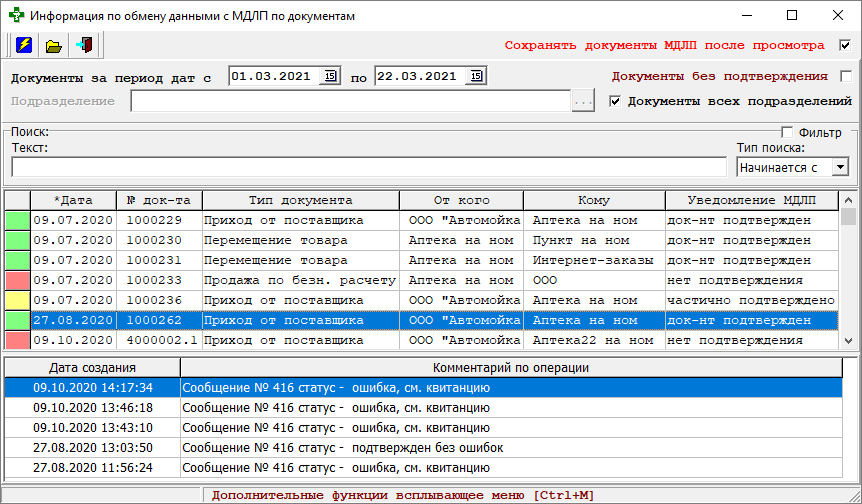
Task: Open the start date calendar picker
Action: click(x=330, y=76)
